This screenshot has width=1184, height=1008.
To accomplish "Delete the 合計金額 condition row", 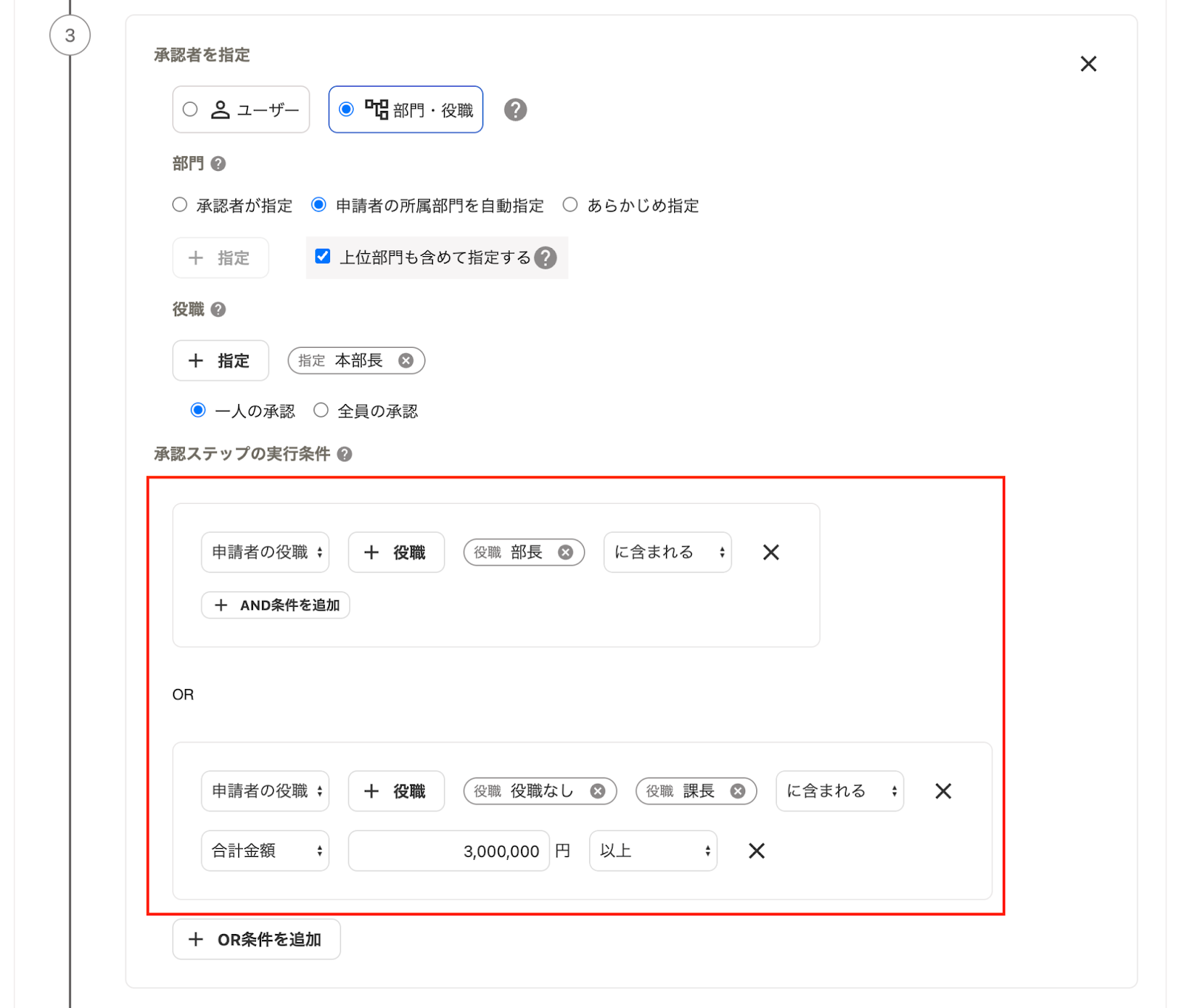I will tap(756, 851).
